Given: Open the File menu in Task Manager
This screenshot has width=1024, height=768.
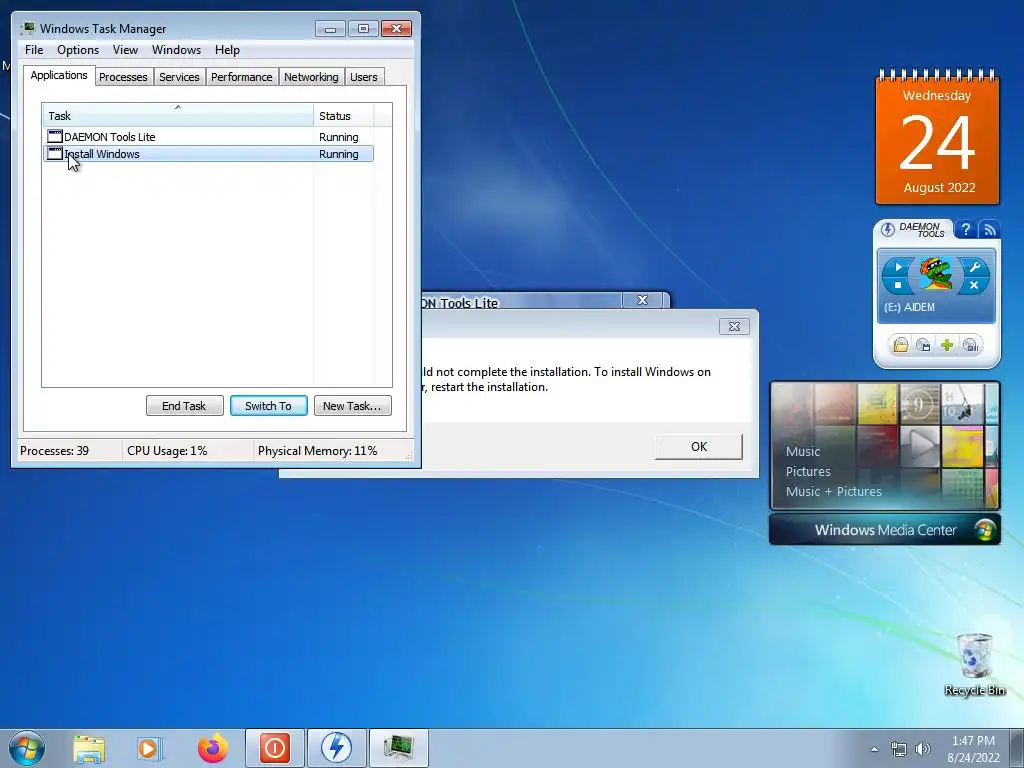Looking at the screenshot, I should tap(34, 50).
